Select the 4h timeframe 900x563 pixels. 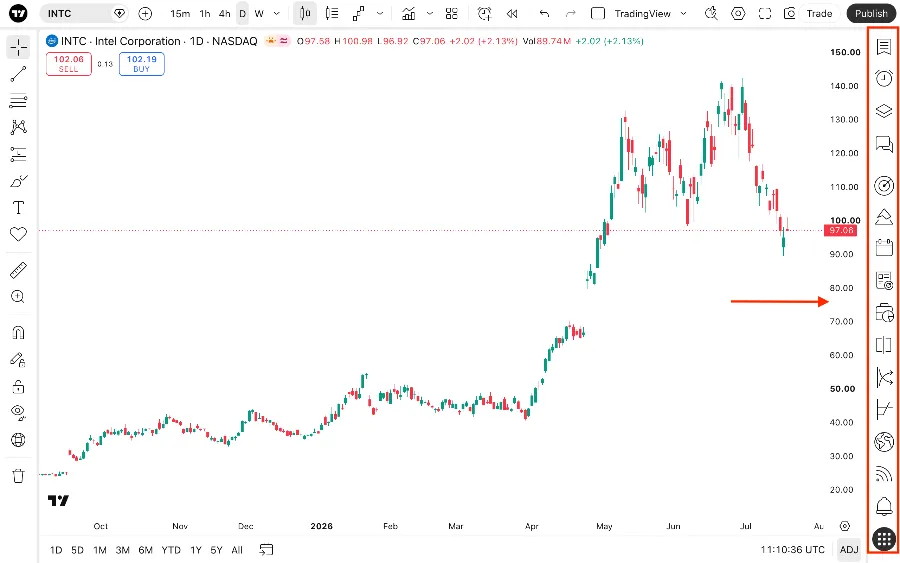[224, 13]
